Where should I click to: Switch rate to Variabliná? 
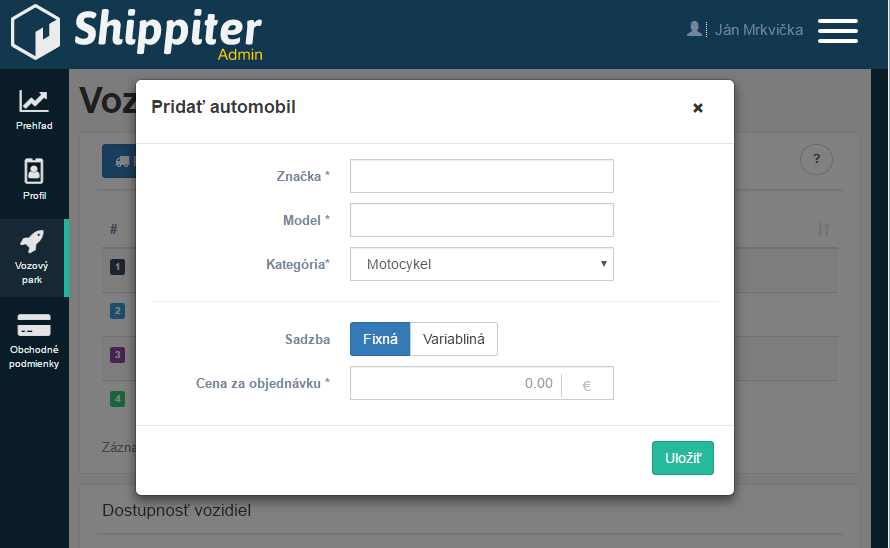pyautogui.click(x=453, y=339)
